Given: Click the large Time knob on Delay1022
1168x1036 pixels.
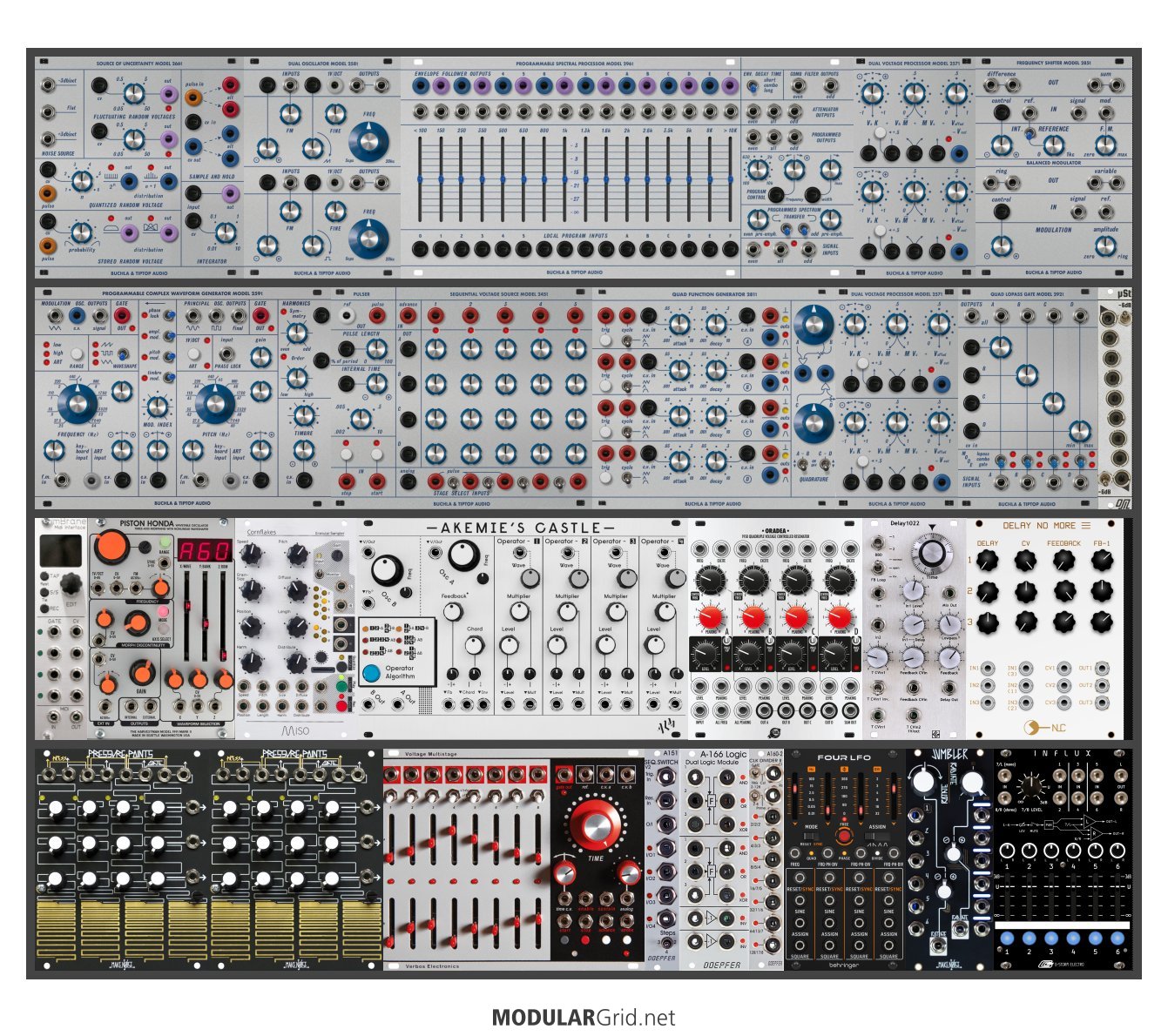Looking at the screenshot, I should [x=933, y=552].
